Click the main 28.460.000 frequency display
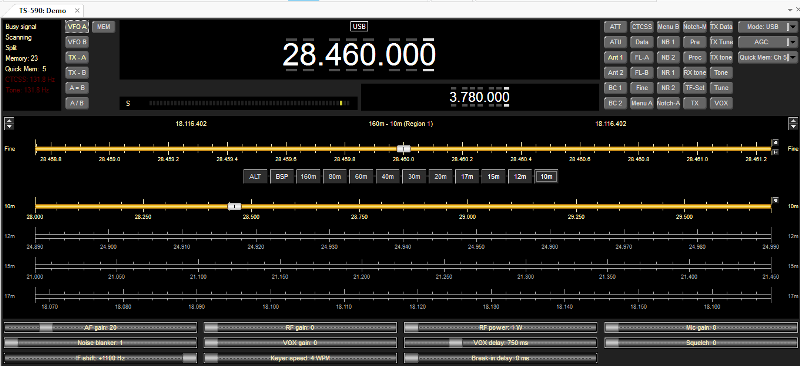Screen dimensions: 800x366 coord(359,55)
